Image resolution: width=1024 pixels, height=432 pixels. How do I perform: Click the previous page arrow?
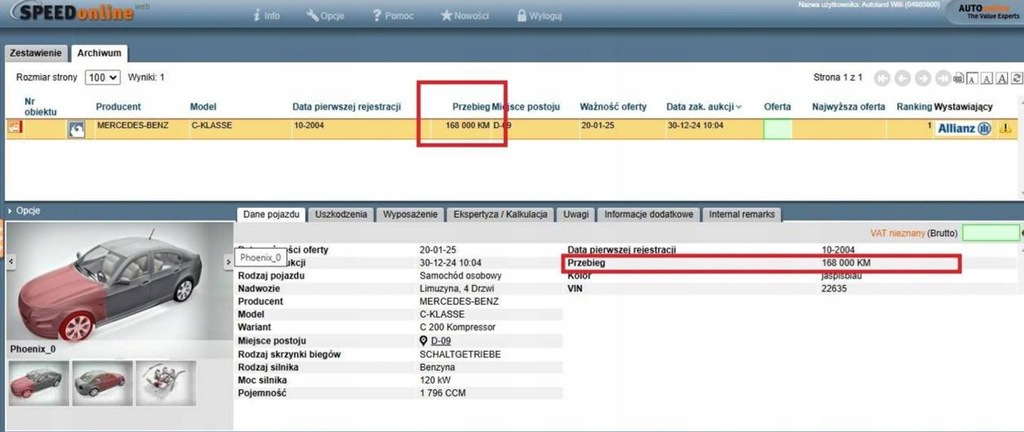903,78
